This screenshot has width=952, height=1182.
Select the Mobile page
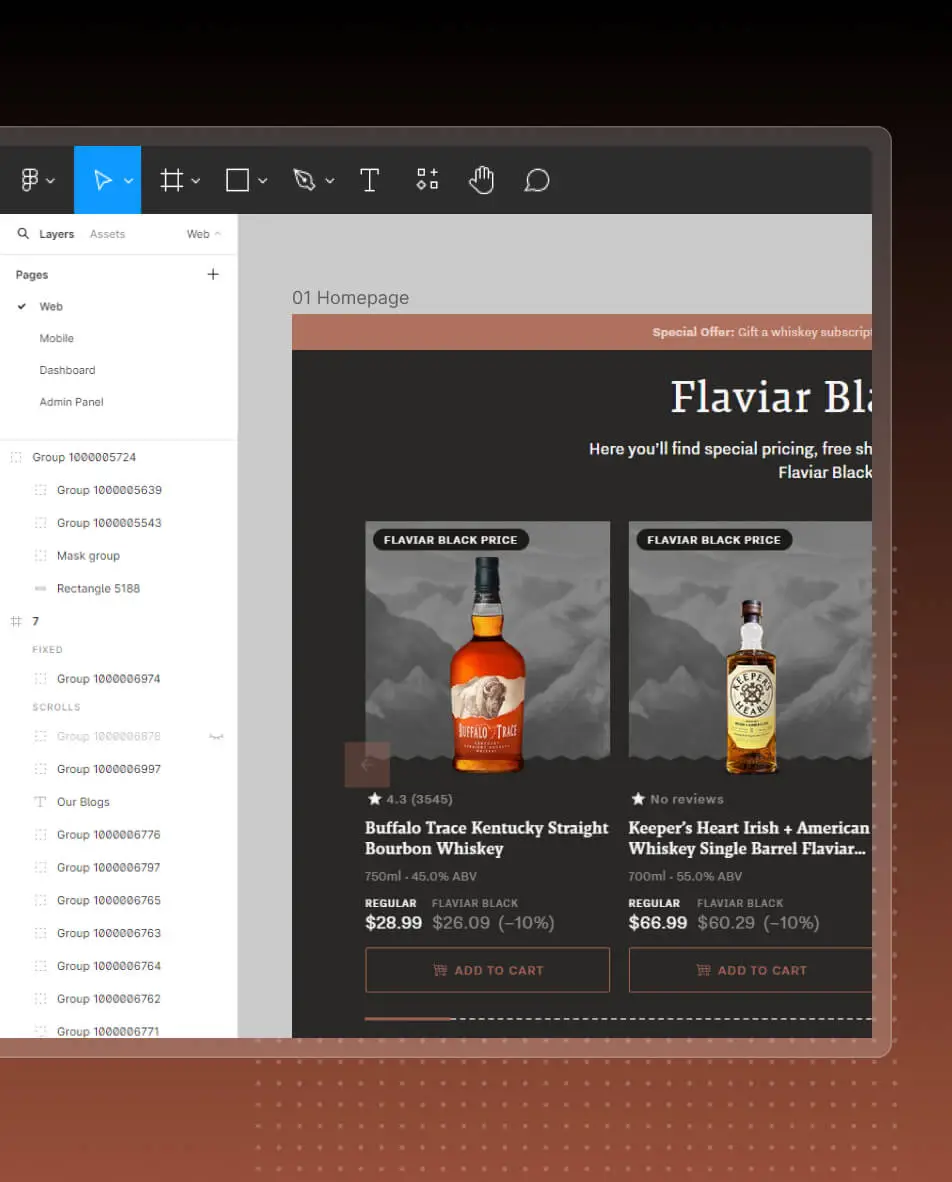tap(57, 338)
